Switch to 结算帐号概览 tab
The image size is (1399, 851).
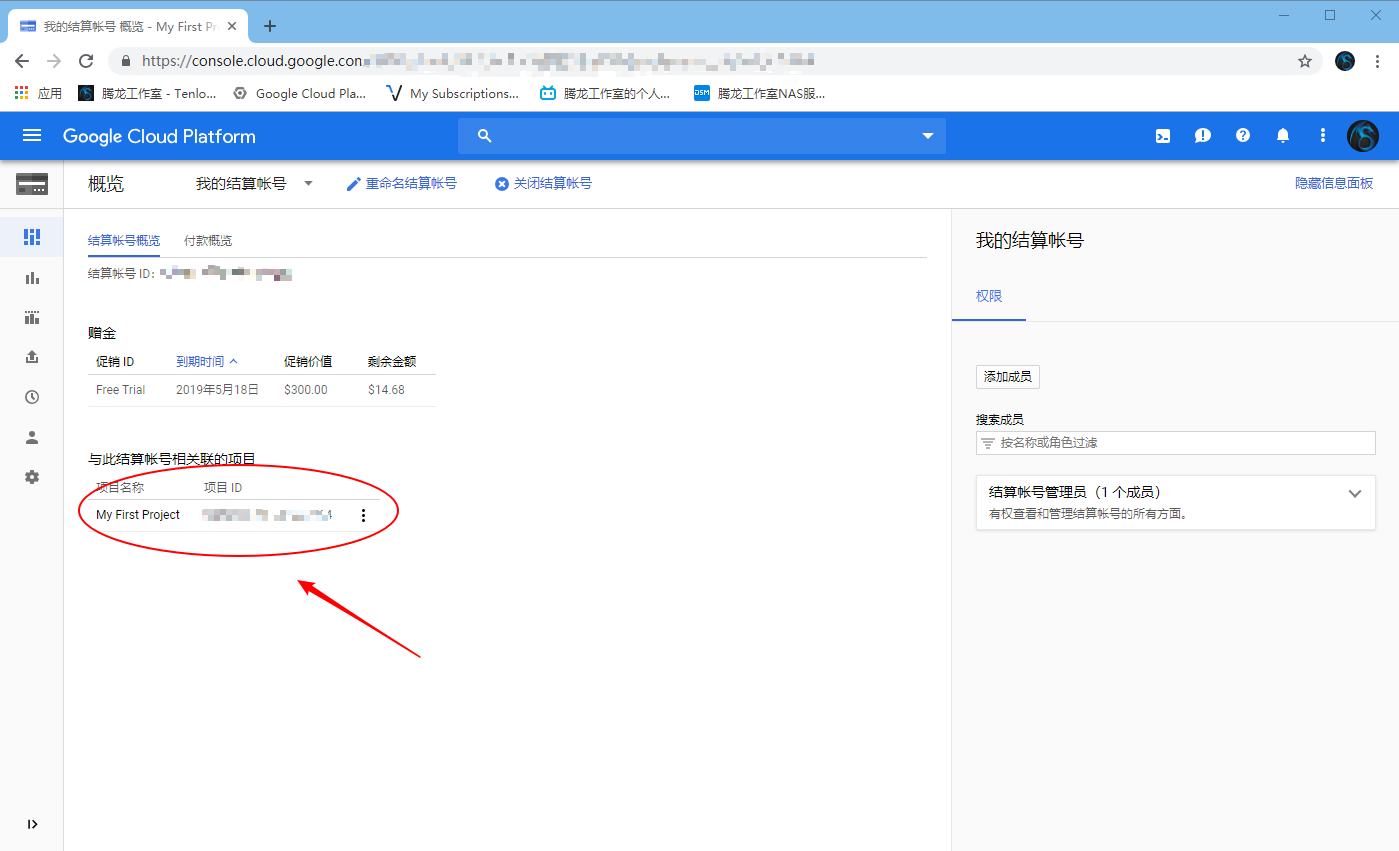click(124, 241)
